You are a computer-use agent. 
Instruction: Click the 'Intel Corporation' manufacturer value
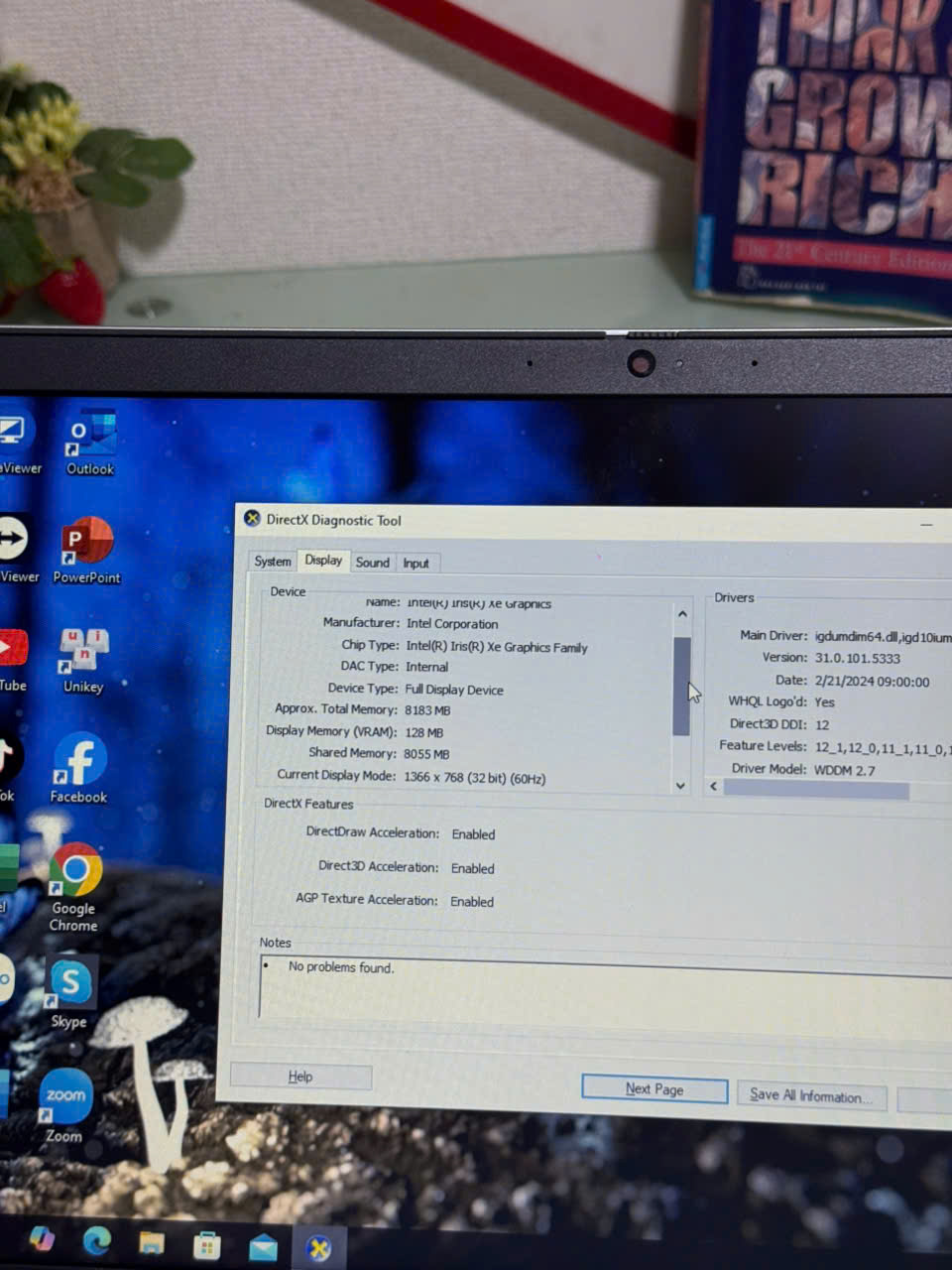point(452,624)
